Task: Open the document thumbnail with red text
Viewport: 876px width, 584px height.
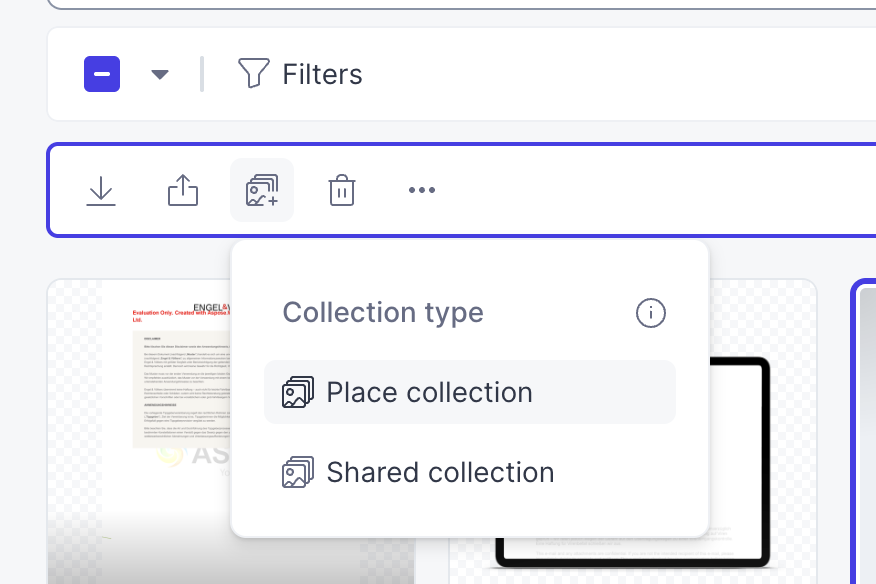Action: click(x=182, y=380)
